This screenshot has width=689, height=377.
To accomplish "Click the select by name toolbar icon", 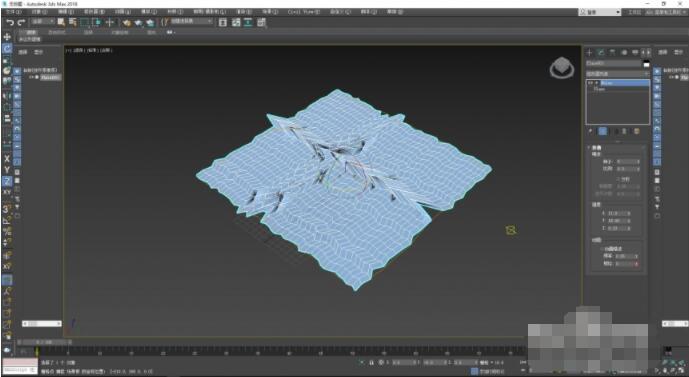I will (73, 22).
